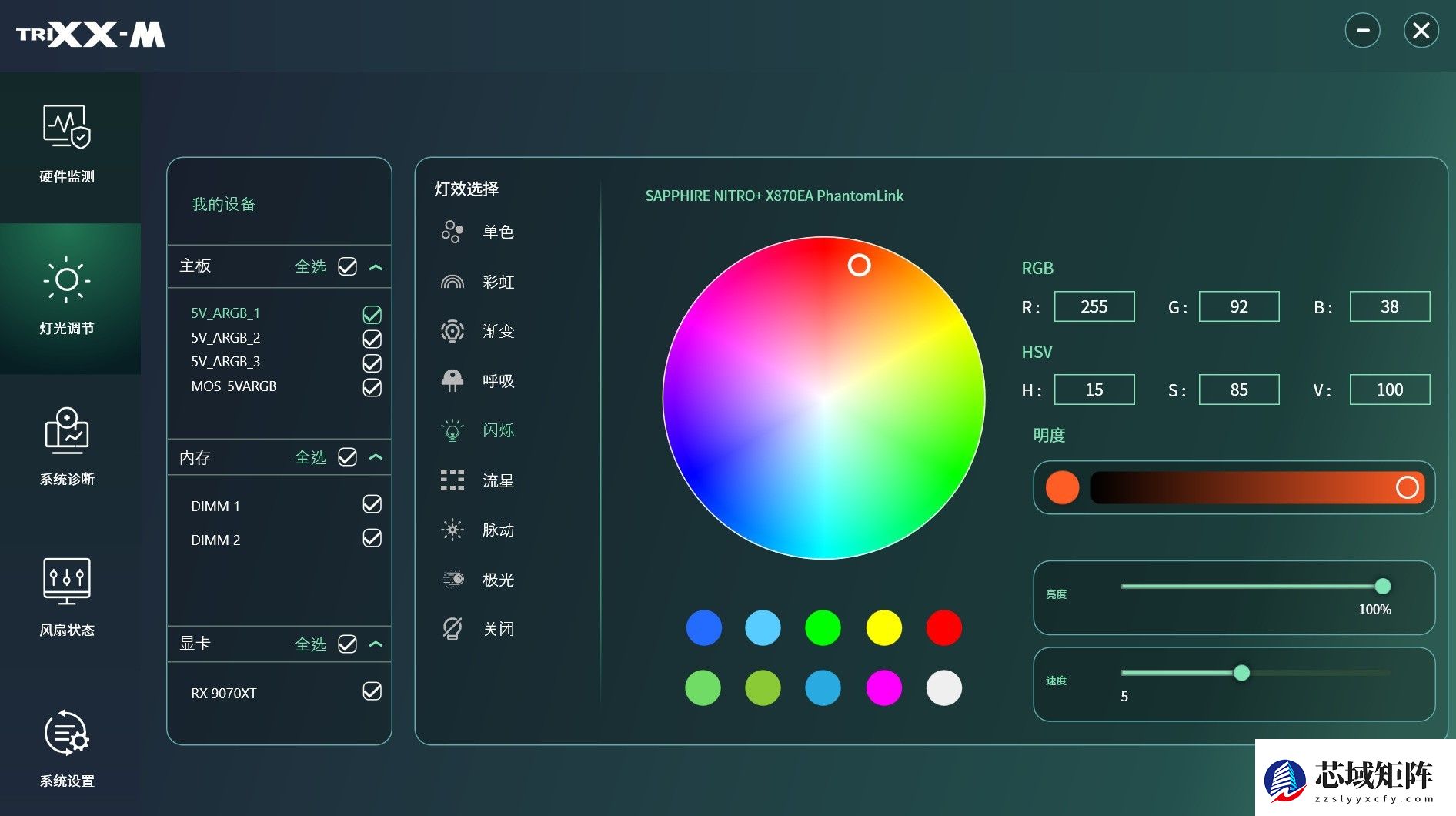Toggle the DIMM 1 checkbox
Viewport: 1456px width, 816px height.
[x=372, y=504]
